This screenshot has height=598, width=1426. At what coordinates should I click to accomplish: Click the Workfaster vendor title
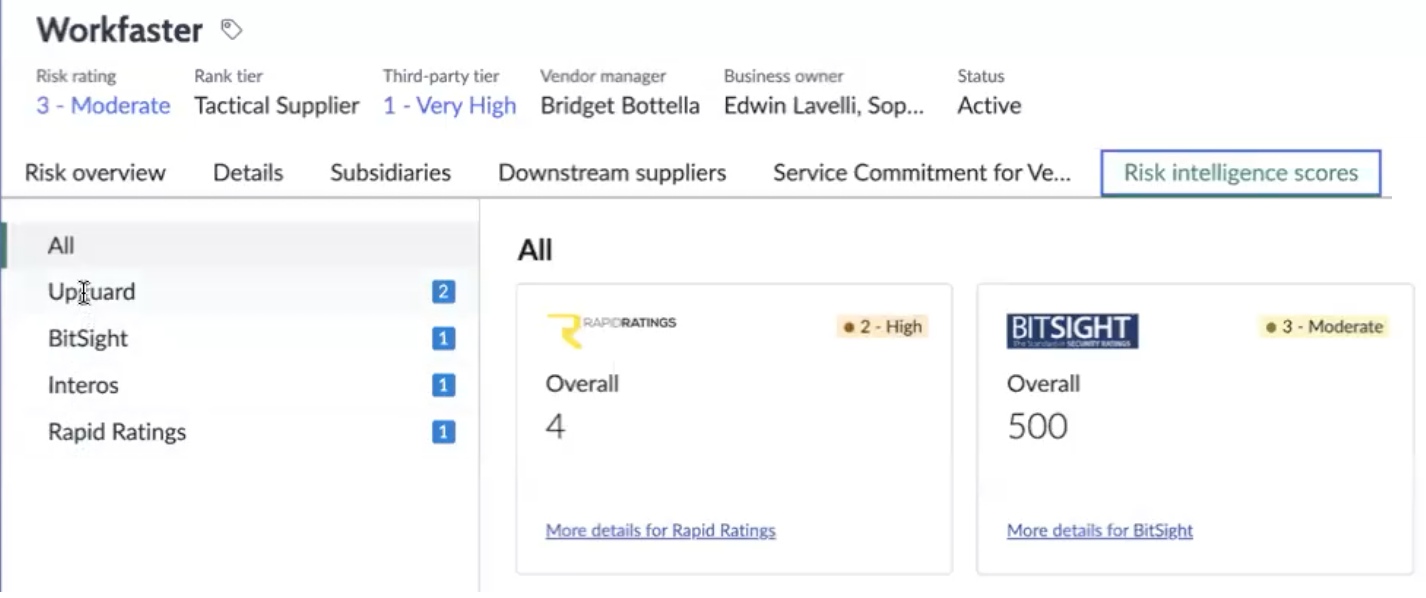point(120,30)
